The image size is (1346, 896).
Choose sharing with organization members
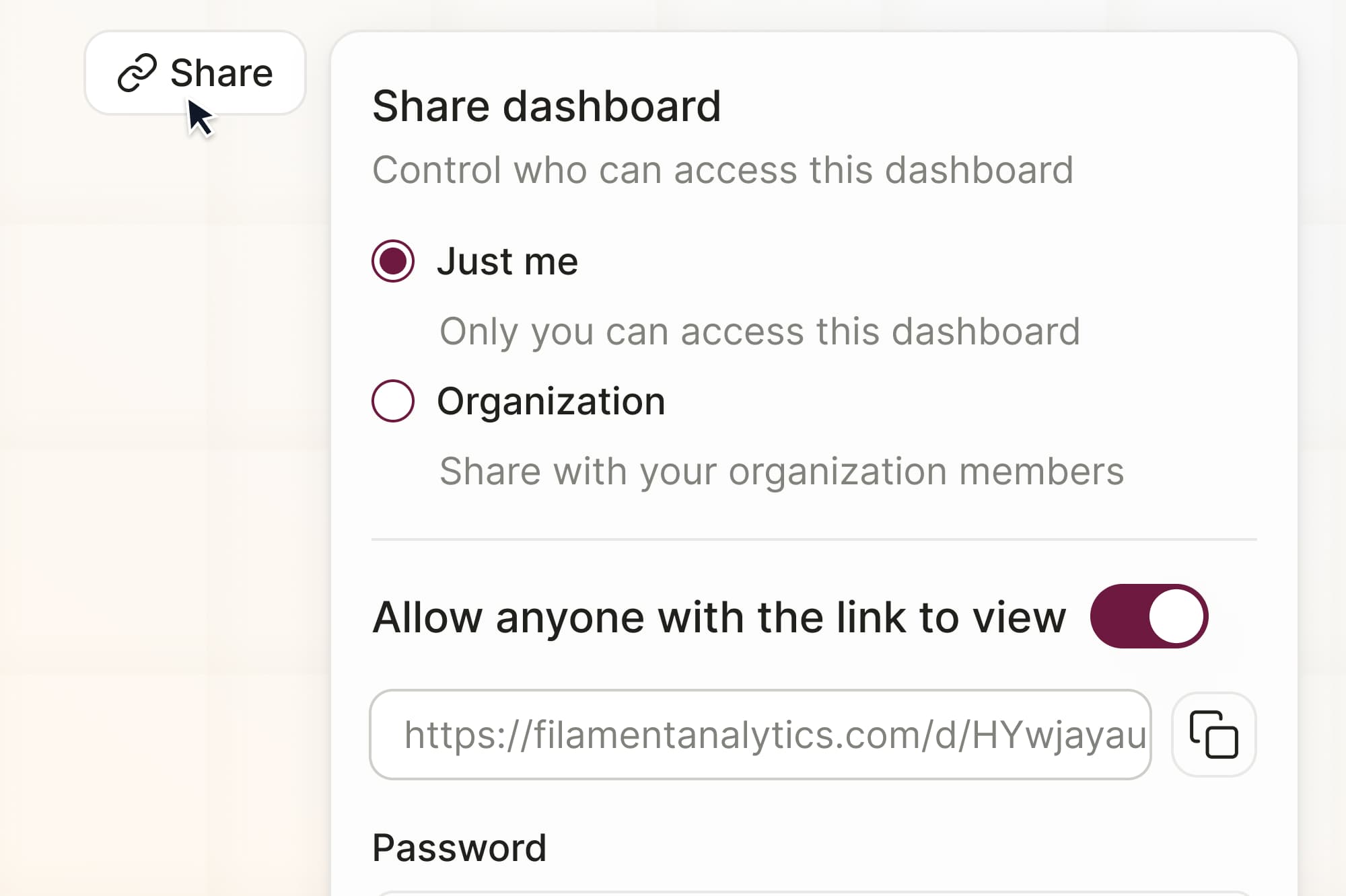click(x=394, y=402)
